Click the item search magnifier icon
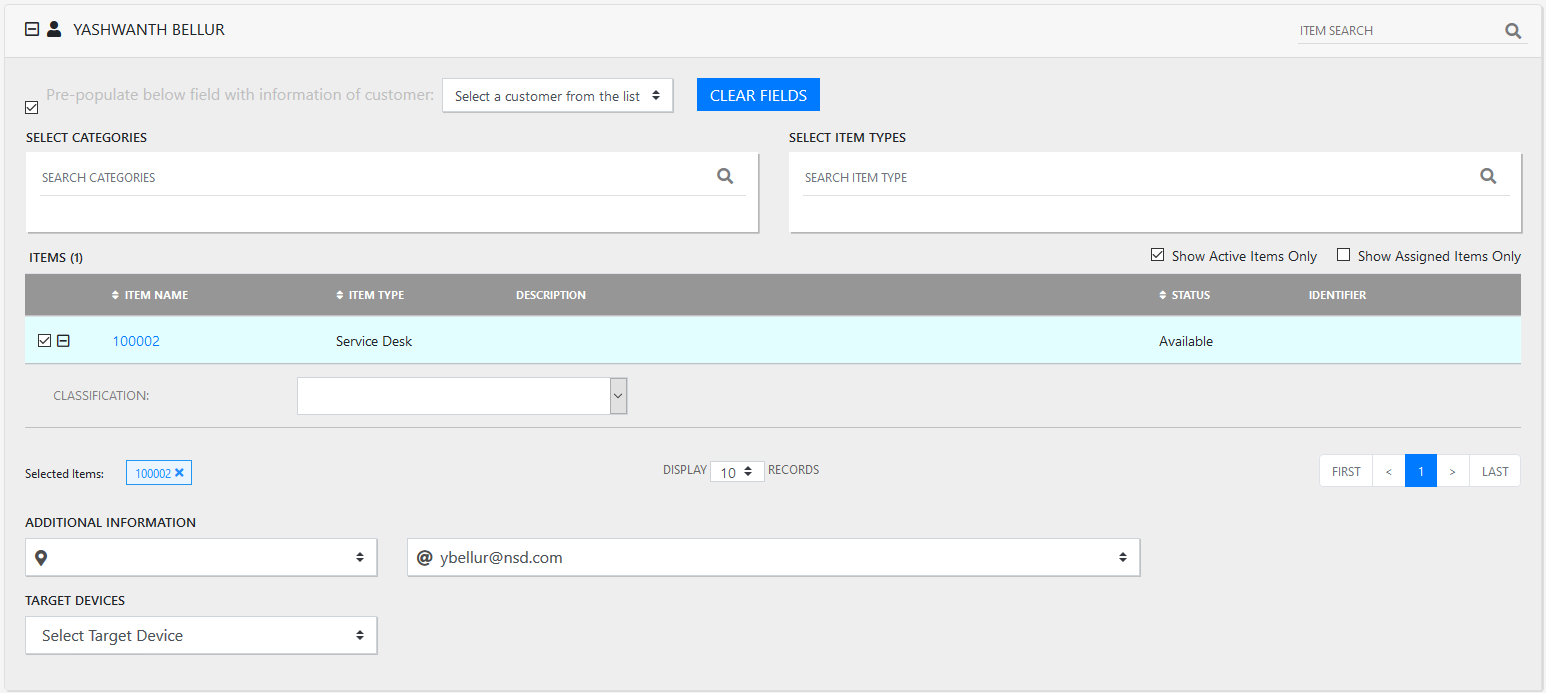The width and height of the screenshot is (1546, 693). pyautogui.click(x=1512, y=30)
